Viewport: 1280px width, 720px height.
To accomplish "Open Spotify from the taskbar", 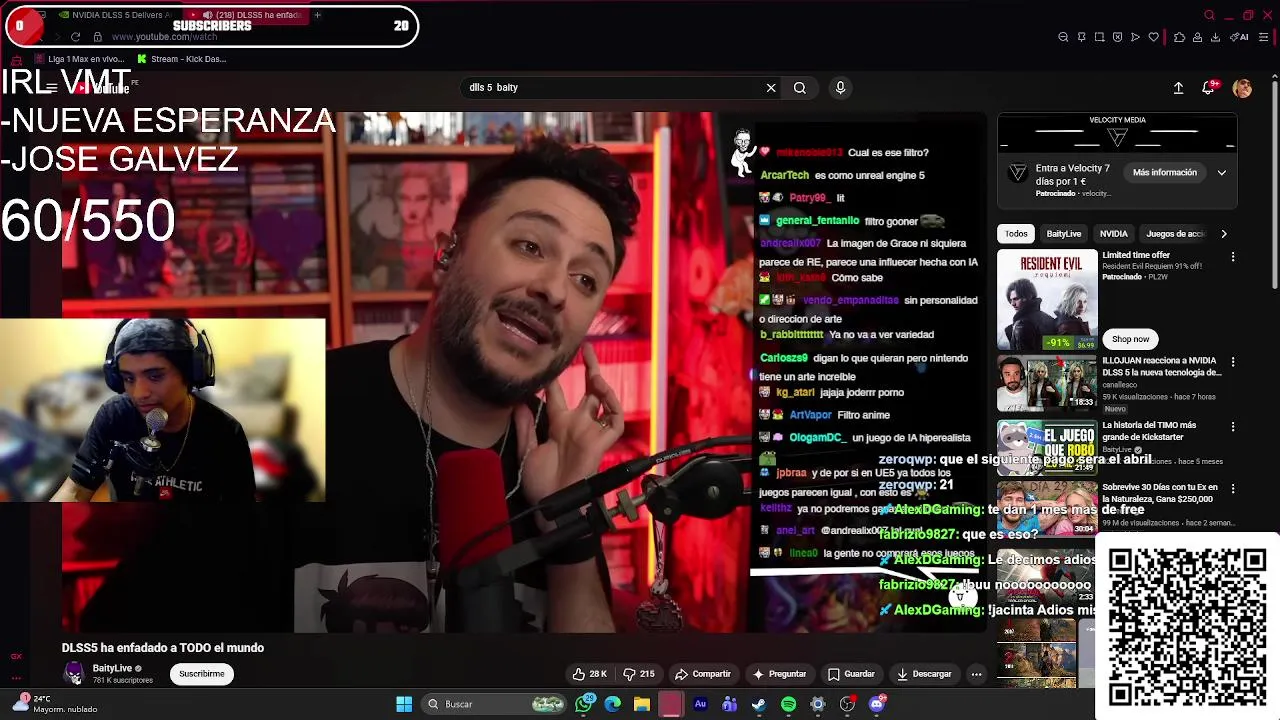I will click(x=788, y=704).
